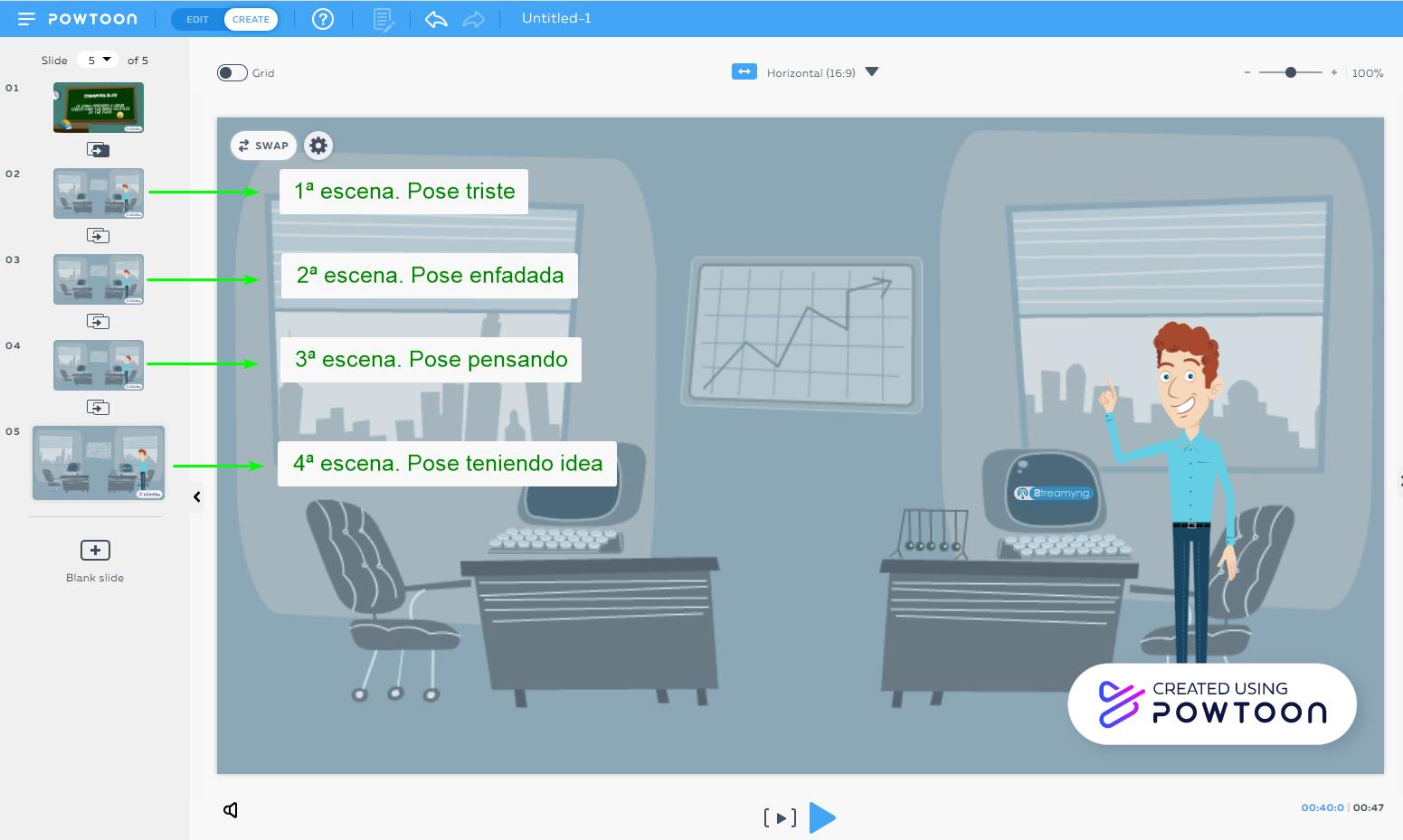The width and height of the screenshot is (1403, 840).
Task: Switch to EDIT mode
Action: 197,19
